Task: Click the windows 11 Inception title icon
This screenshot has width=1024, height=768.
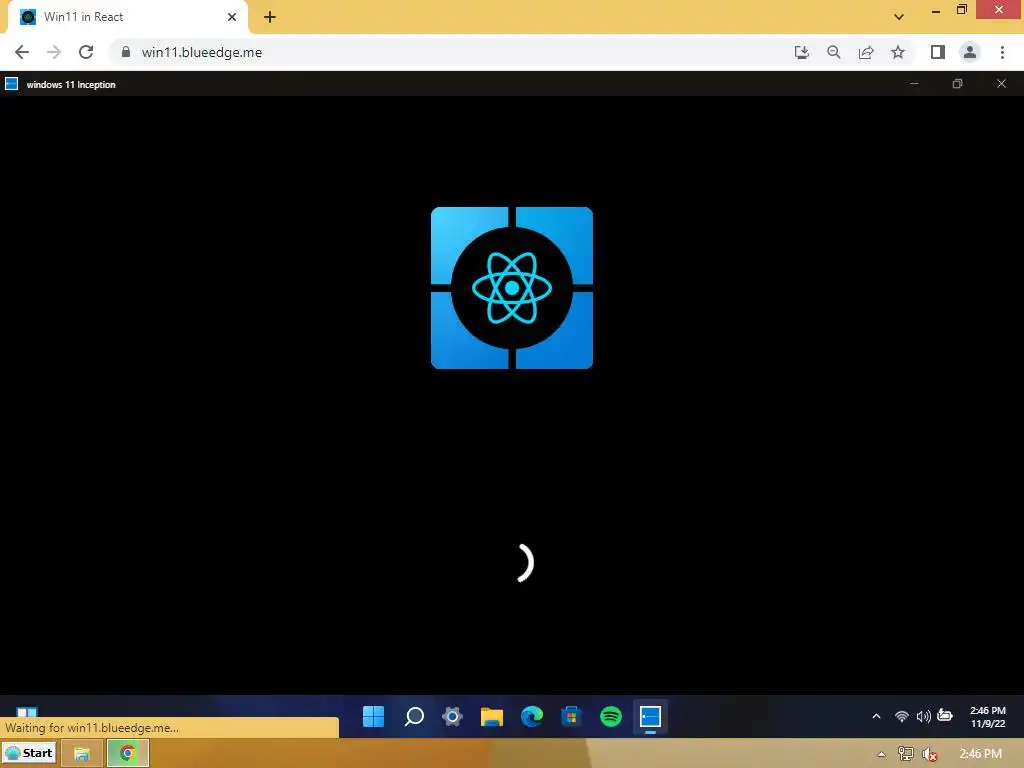Action: pos(11,84)
